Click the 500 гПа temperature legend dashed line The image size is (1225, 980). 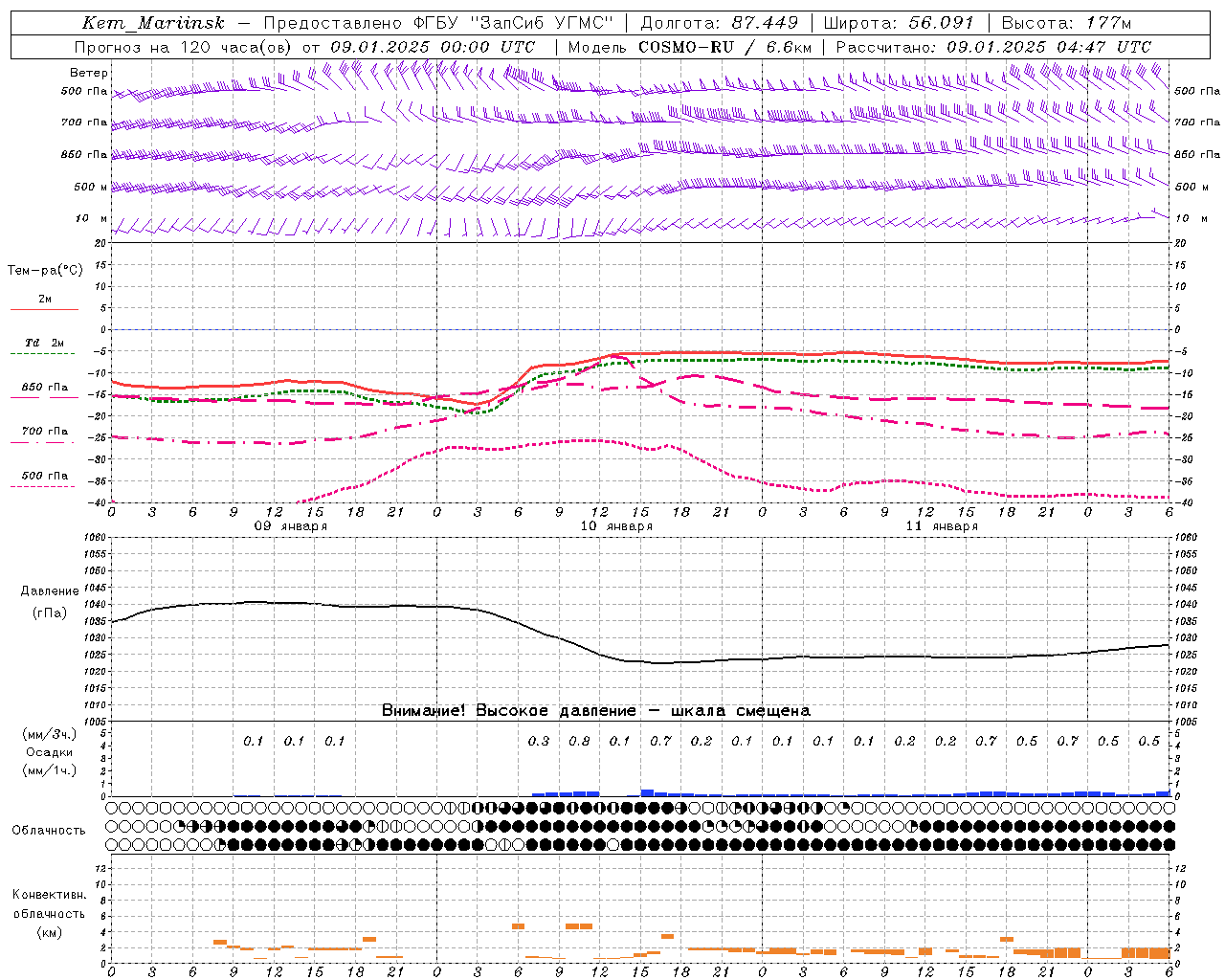43,487
